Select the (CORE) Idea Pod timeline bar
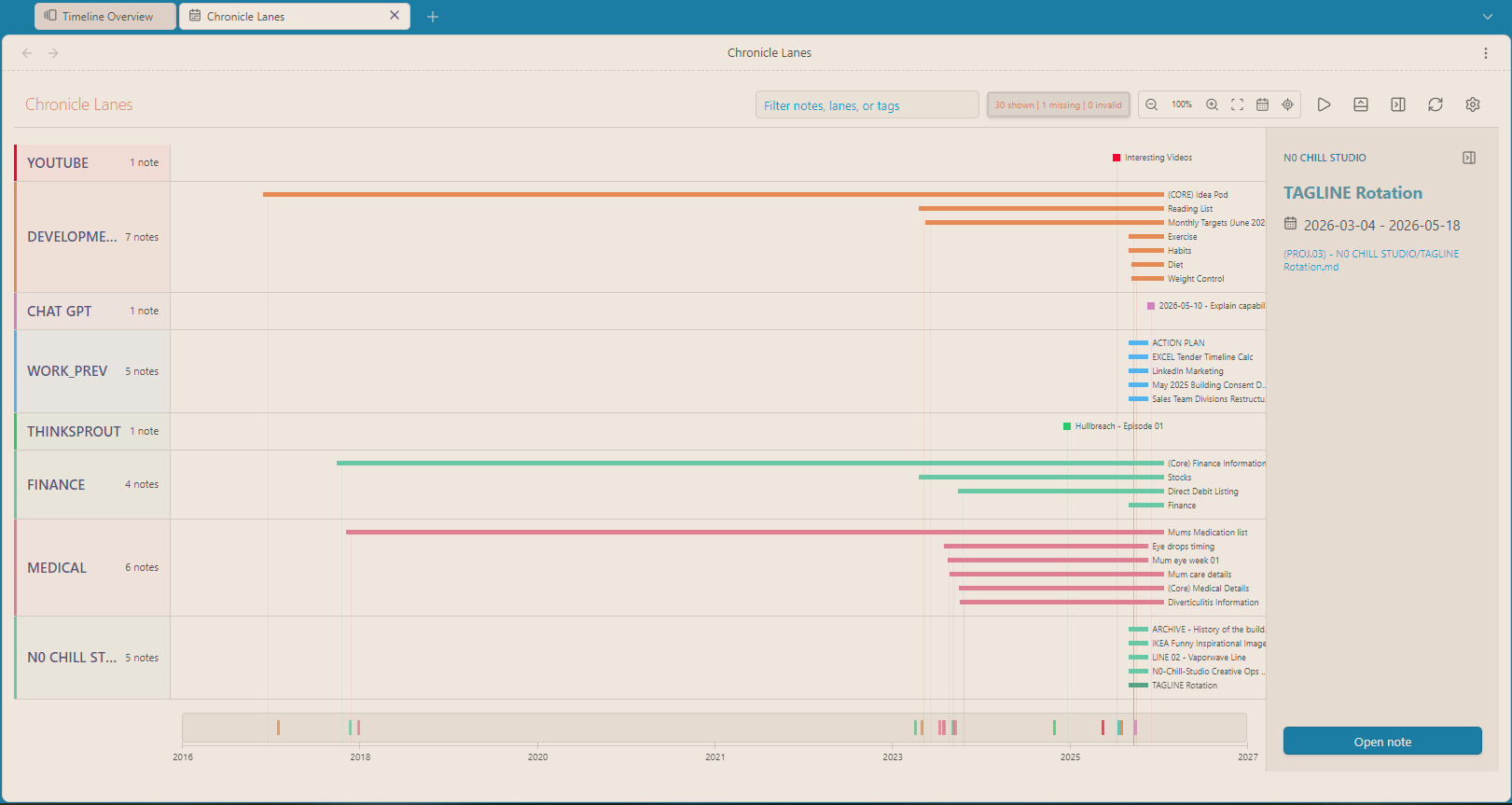 (x=714, y=194)
